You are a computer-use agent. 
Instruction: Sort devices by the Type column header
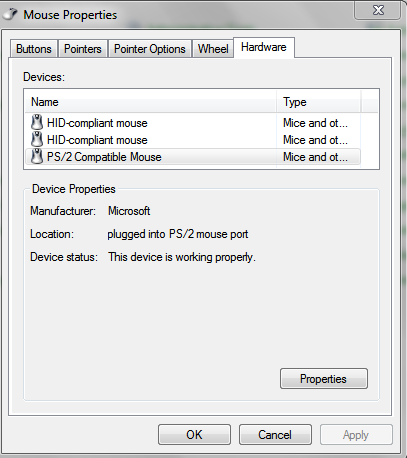[x=318, y=102]
